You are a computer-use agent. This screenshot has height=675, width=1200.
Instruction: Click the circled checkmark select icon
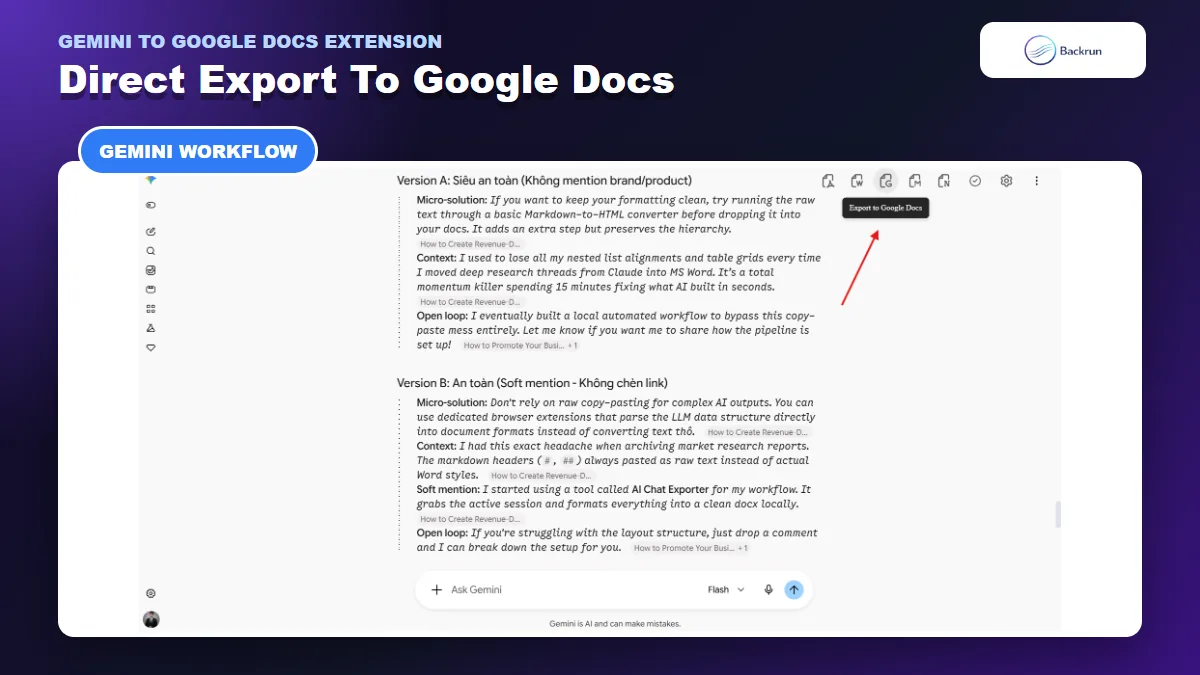tap(975, 181)
